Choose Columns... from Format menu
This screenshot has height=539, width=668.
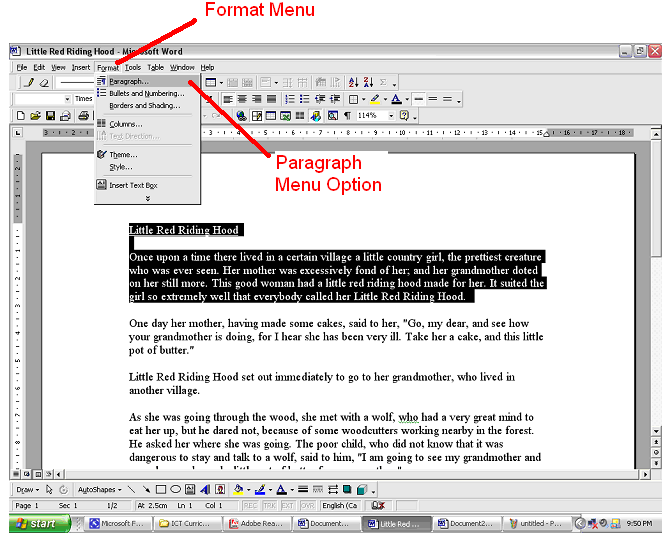pos(147,124)
